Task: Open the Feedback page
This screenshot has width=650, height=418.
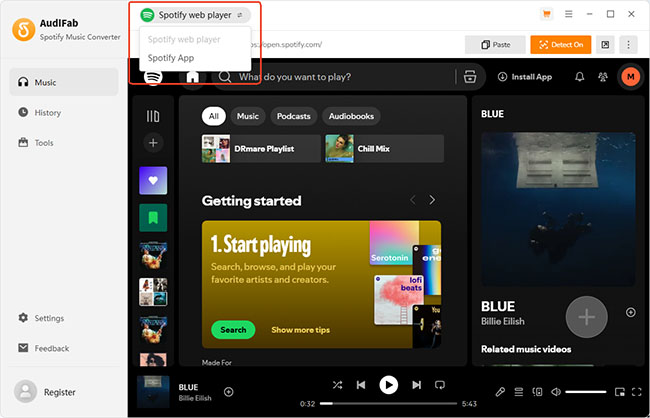Action: [x=44, y=348]
